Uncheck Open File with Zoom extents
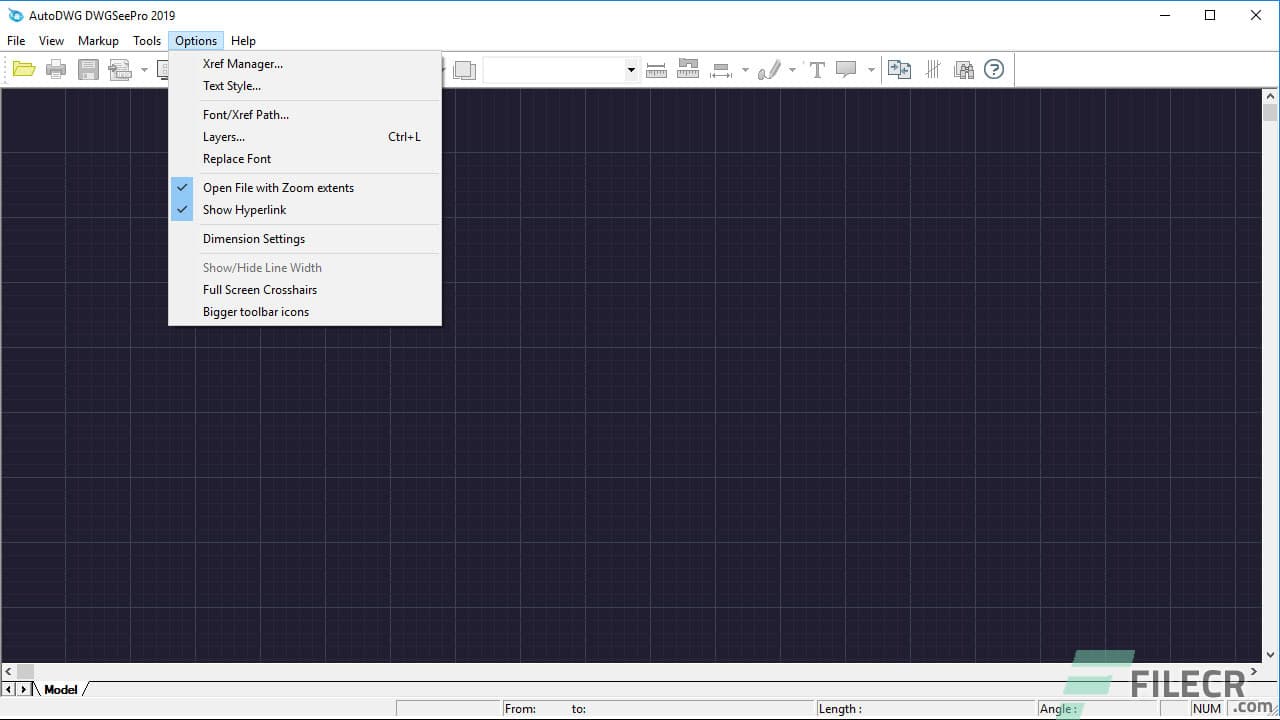The image size is (1280, 720). [x=278, y=187]
